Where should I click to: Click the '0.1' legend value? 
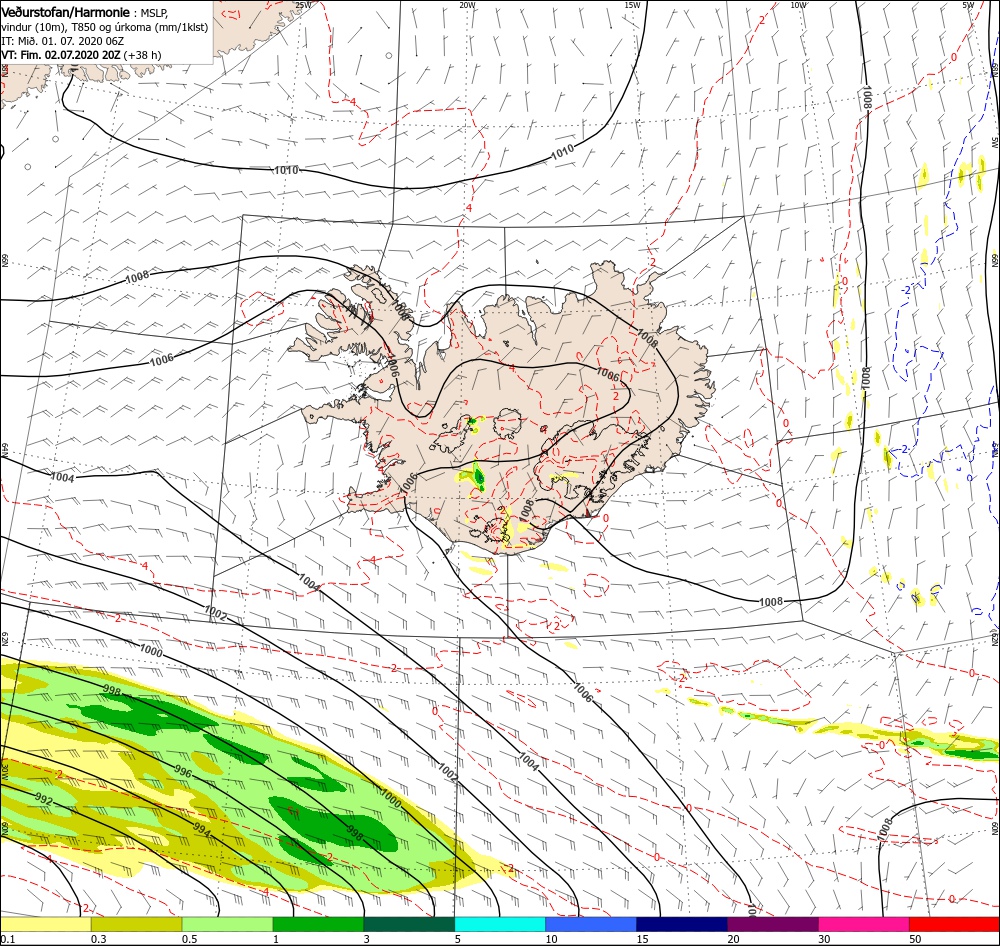tap(7, 939)
